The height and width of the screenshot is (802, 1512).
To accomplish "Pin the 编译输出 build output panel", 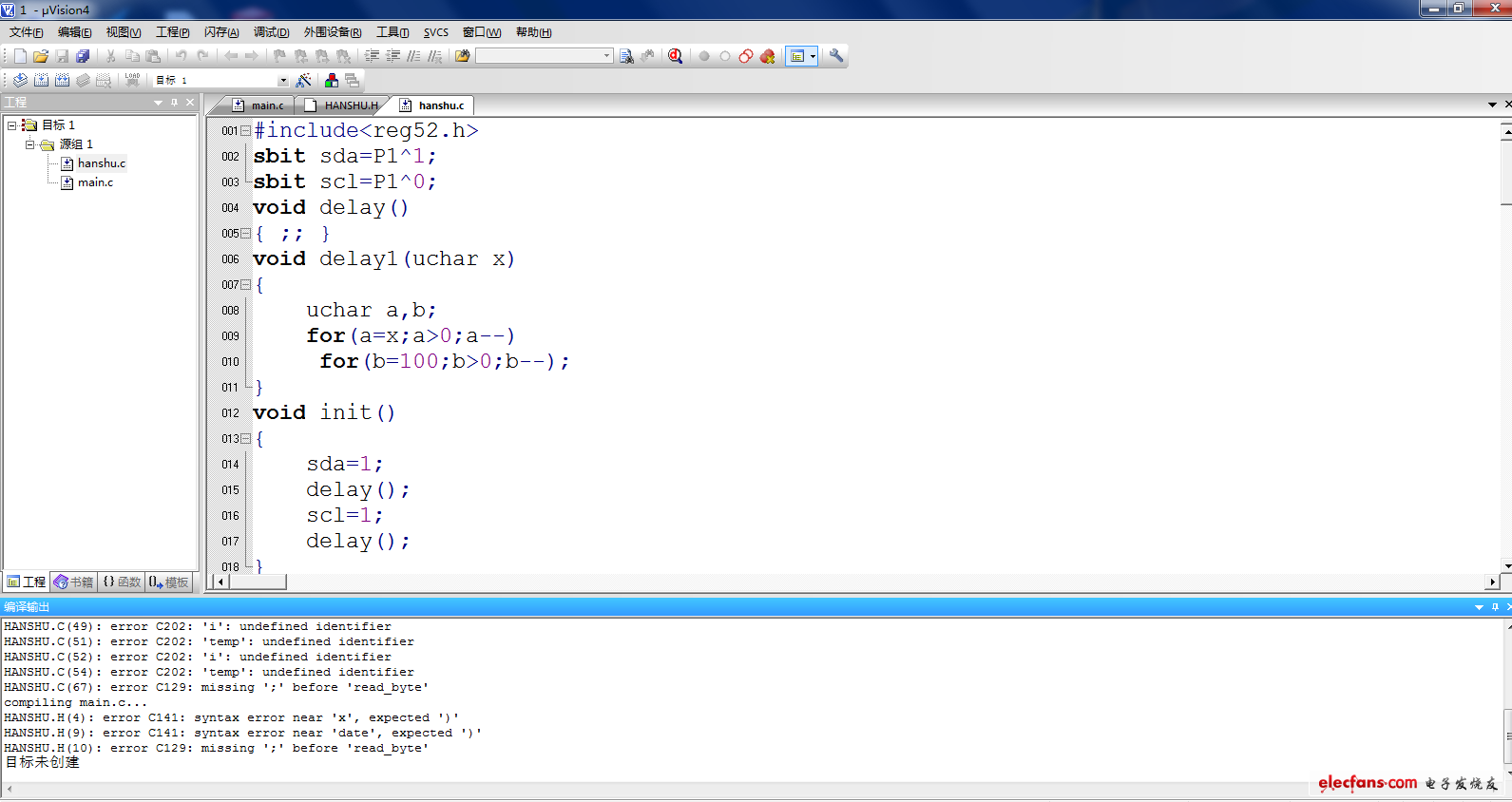I will [x=1495, y=606].
